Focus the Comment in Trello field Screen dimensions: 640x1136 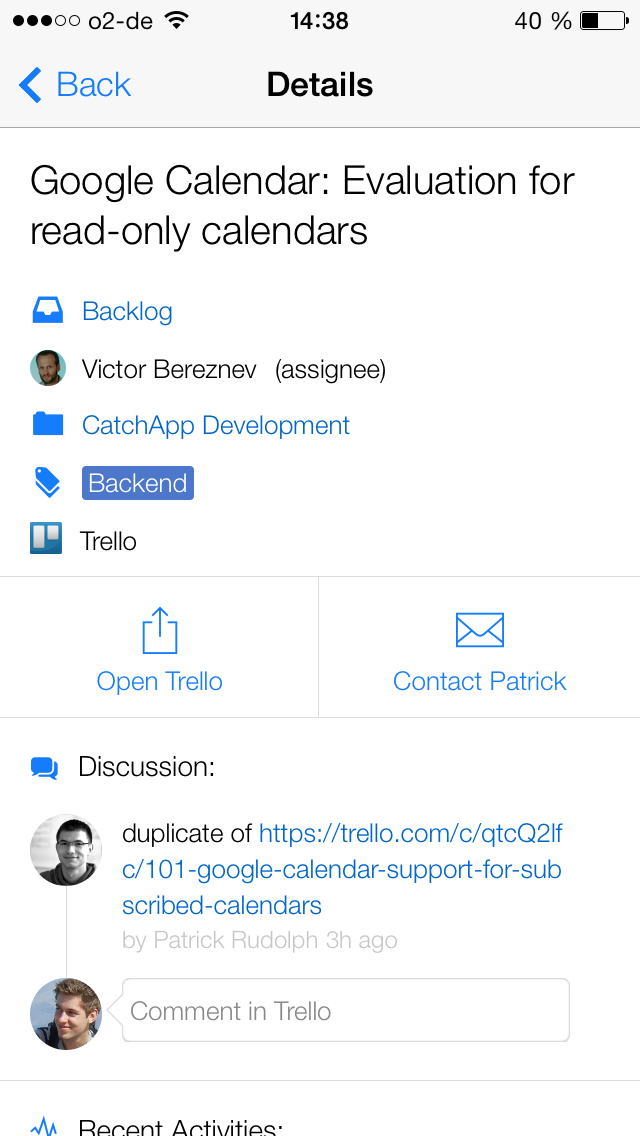click(346, 1011)
